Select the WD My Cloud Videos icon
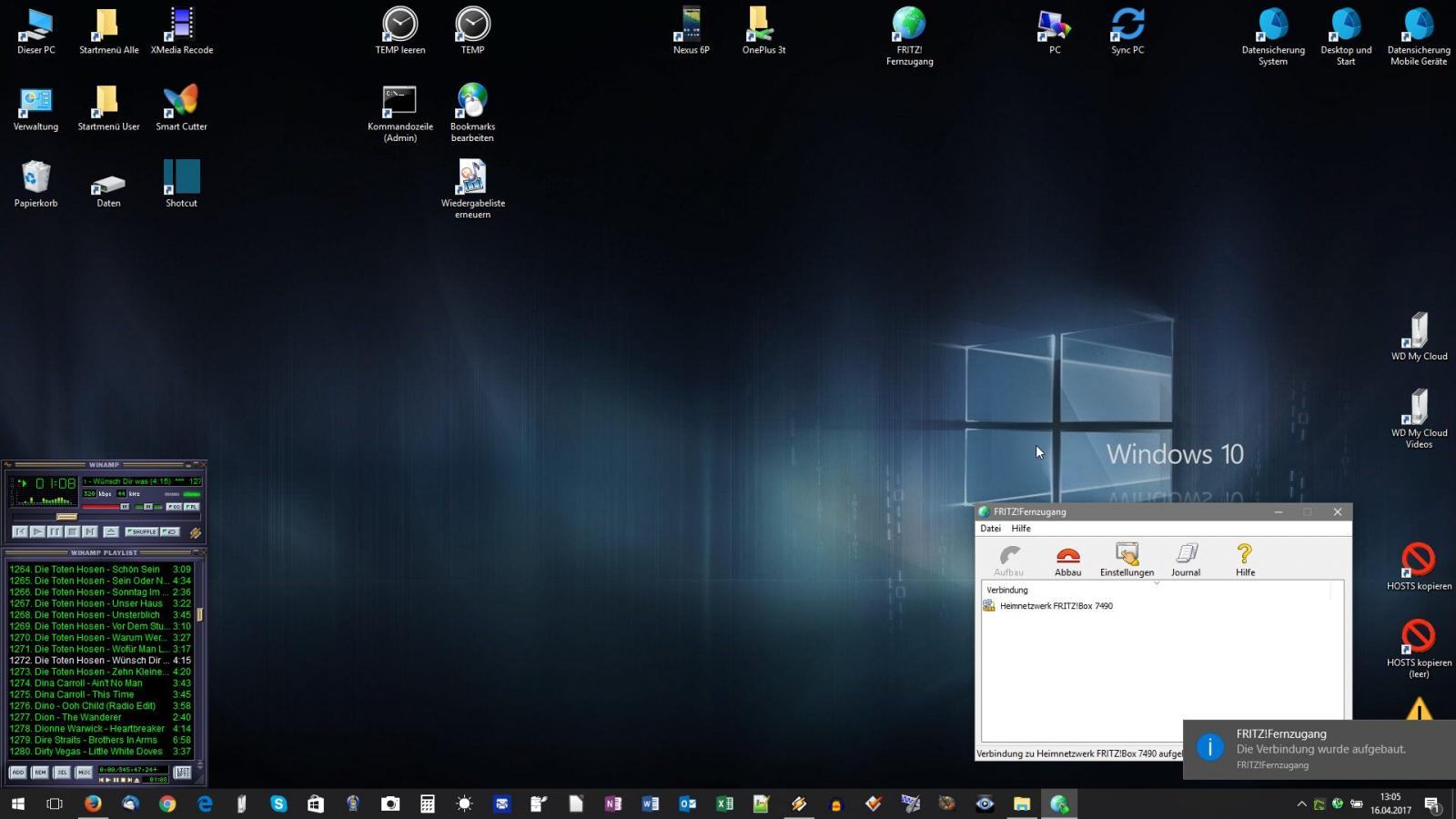Viewport: 1456px width, 819px height. (1419, 419)
